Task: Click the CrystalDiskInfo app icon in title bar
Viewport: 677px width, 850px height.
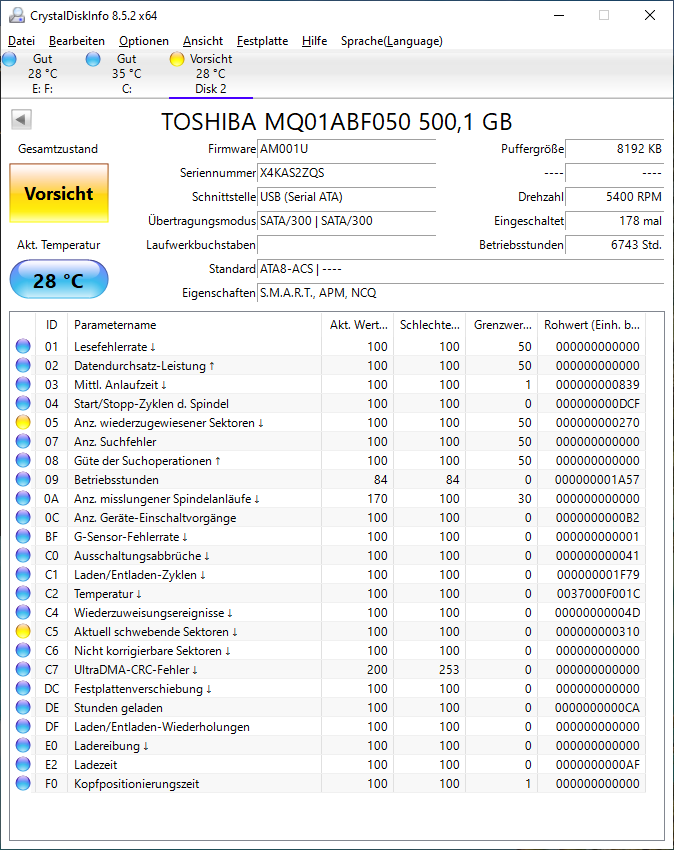Action: coord(16,15)
